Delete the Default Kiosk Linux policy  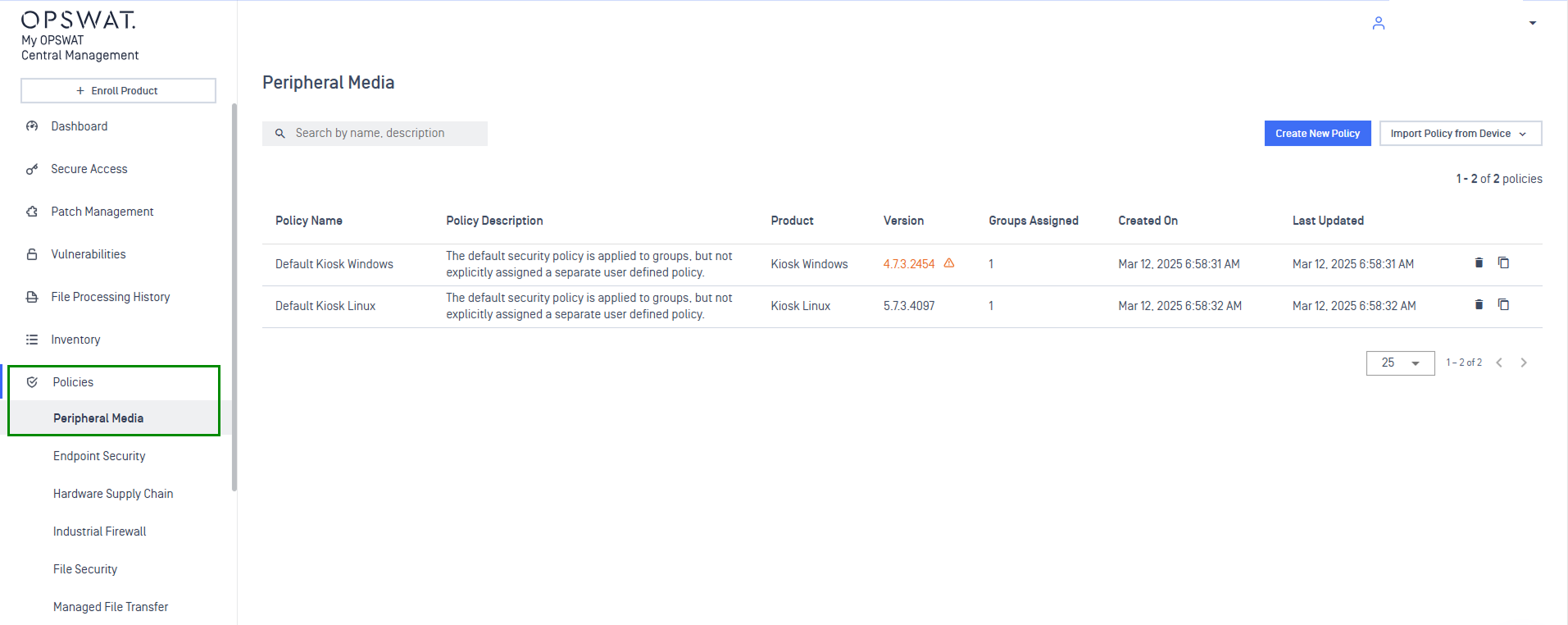[x=1479, y=304]
